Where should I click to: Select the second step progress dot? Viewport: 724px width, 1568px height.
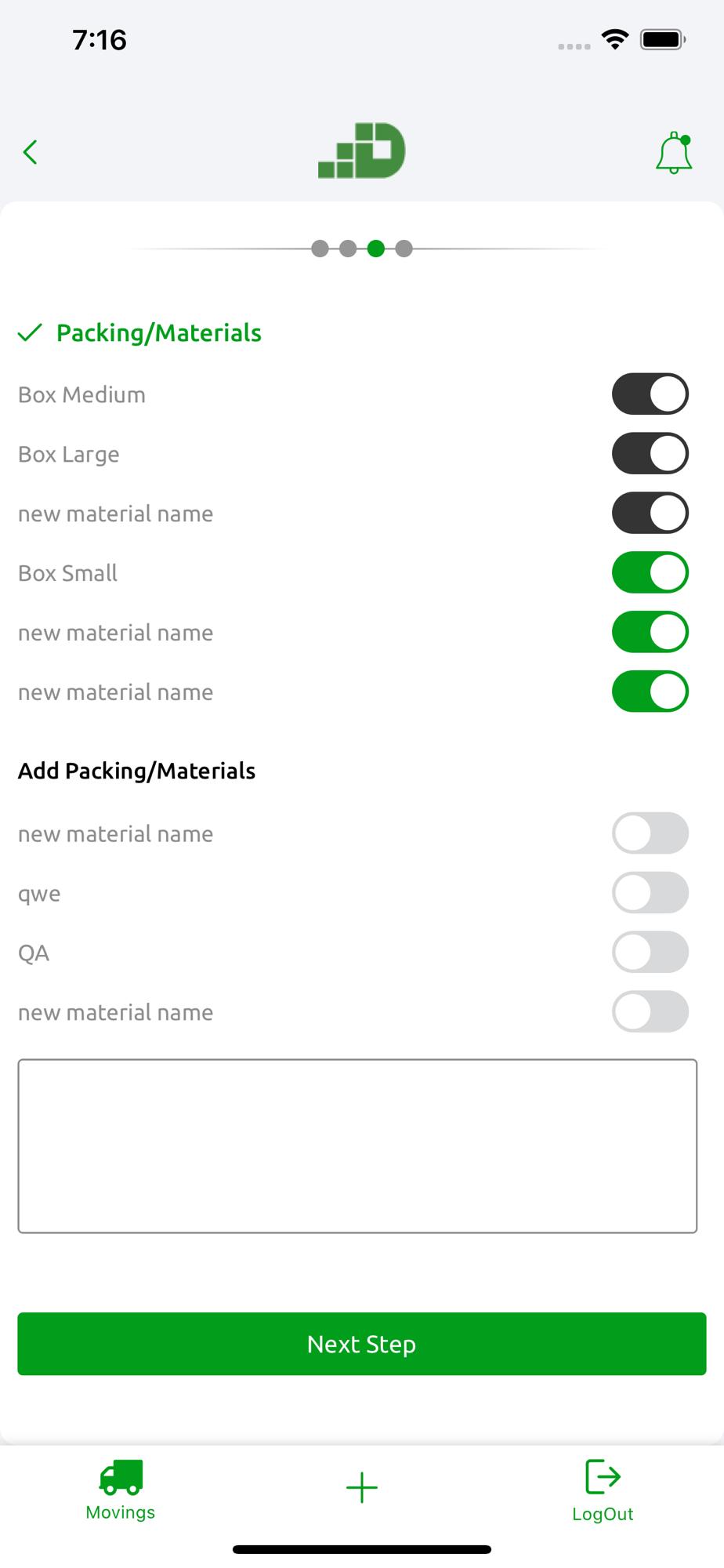(x=348, y=249)
